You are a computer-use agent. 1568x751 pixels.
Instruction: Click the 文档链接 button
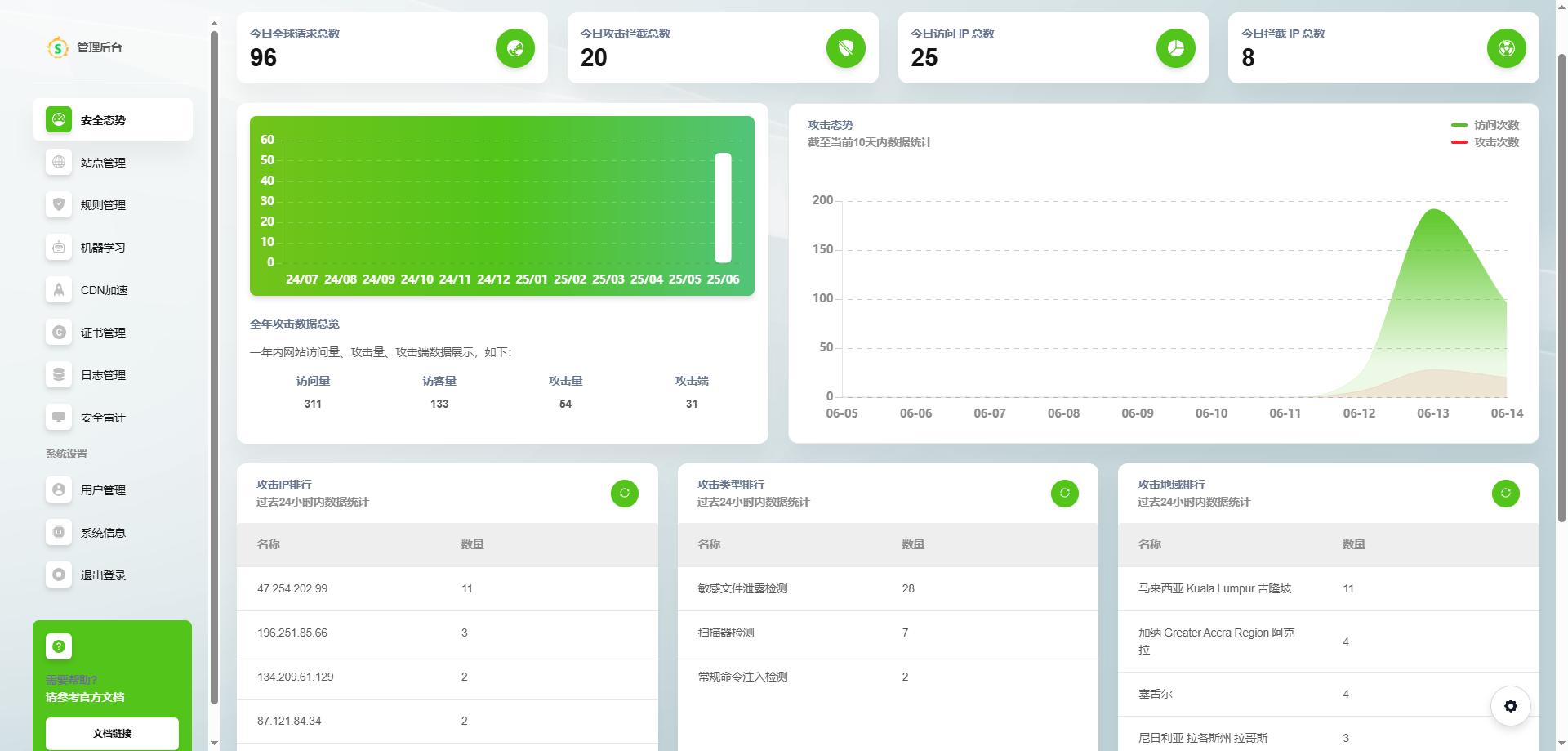click(112, 733)
